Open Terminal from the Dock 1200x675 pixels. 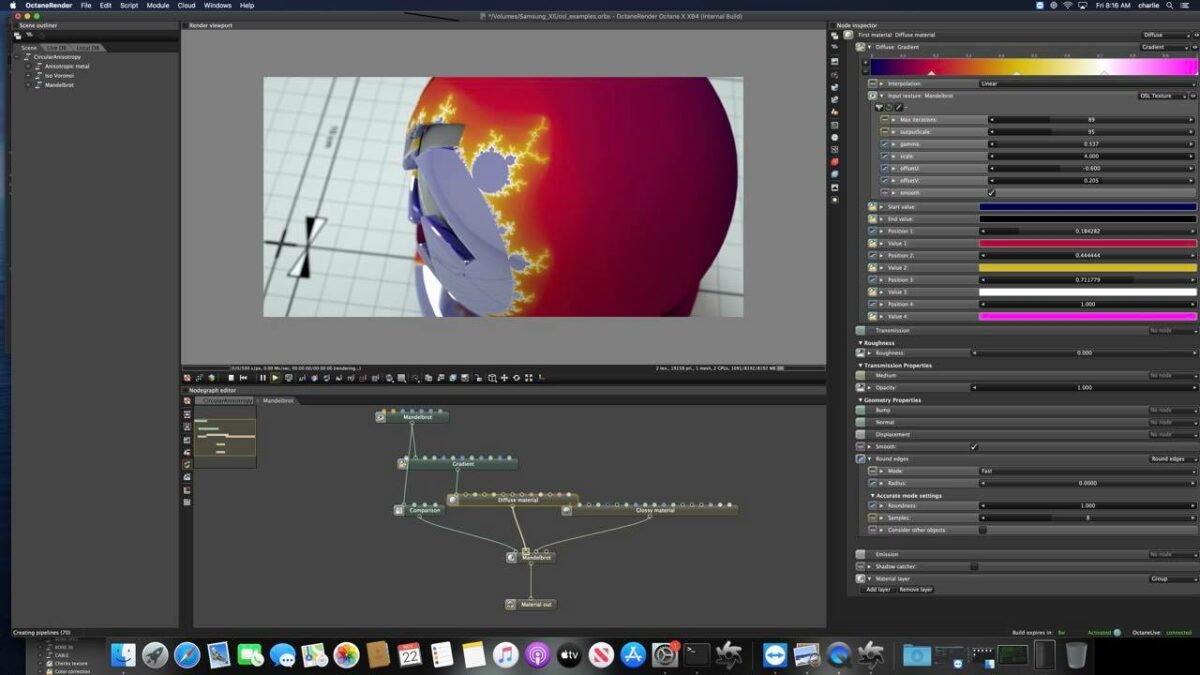tap(697, 655)
